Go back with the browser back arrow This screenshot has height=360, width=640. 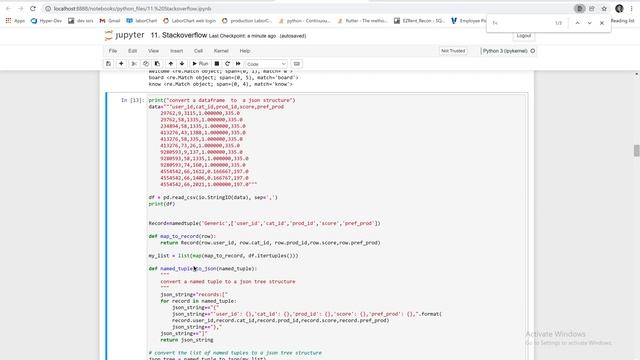click(8, 9)
